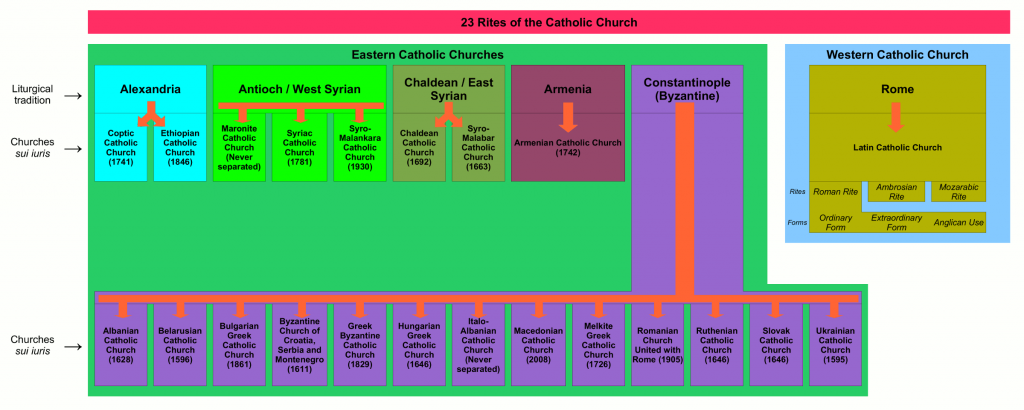Image resolution: width=1024 pixels, height=410 pixels.
Task: Select Albanian Catholic Church (1628) box
Action: (x=121, y=345)
